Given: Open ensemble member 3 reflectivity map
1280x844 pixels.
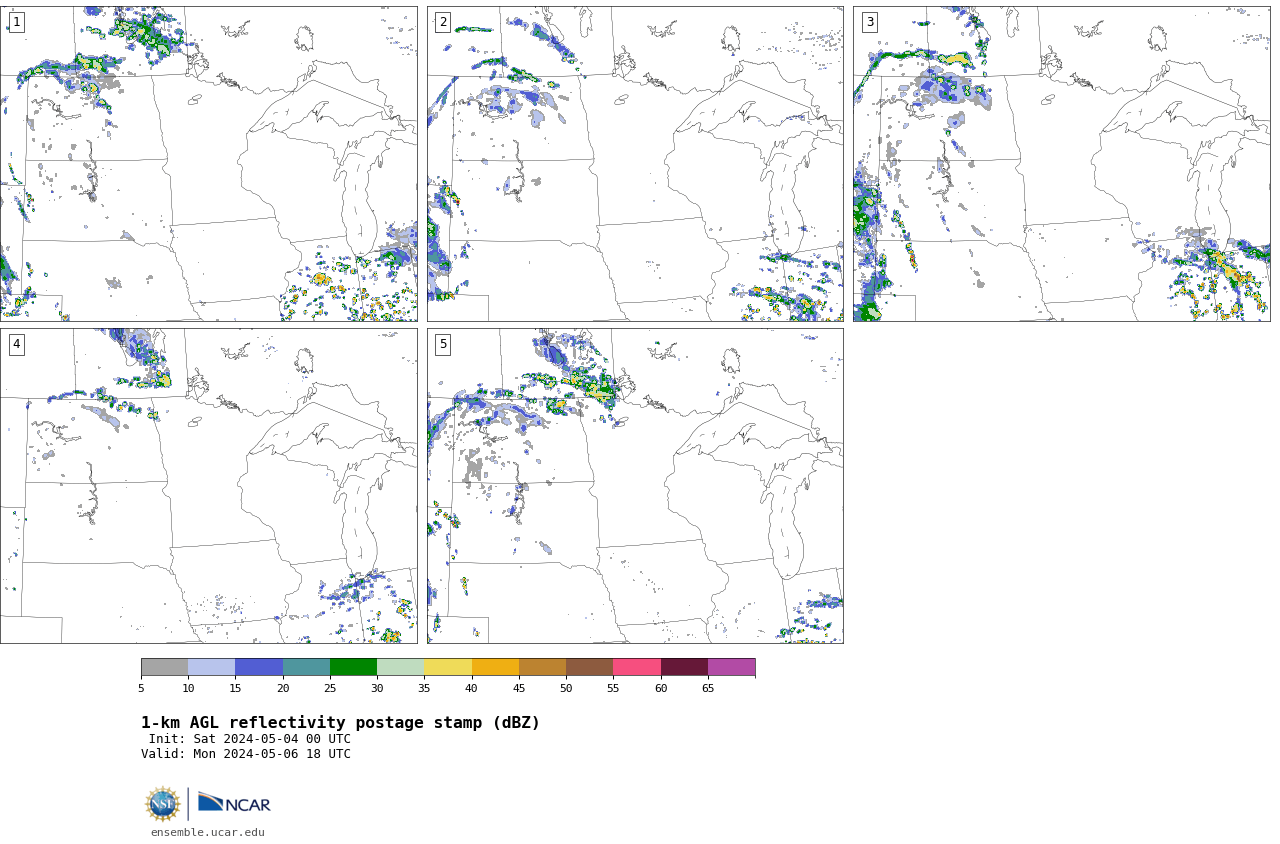Looking at the screenshot, I should (1062, 164).
